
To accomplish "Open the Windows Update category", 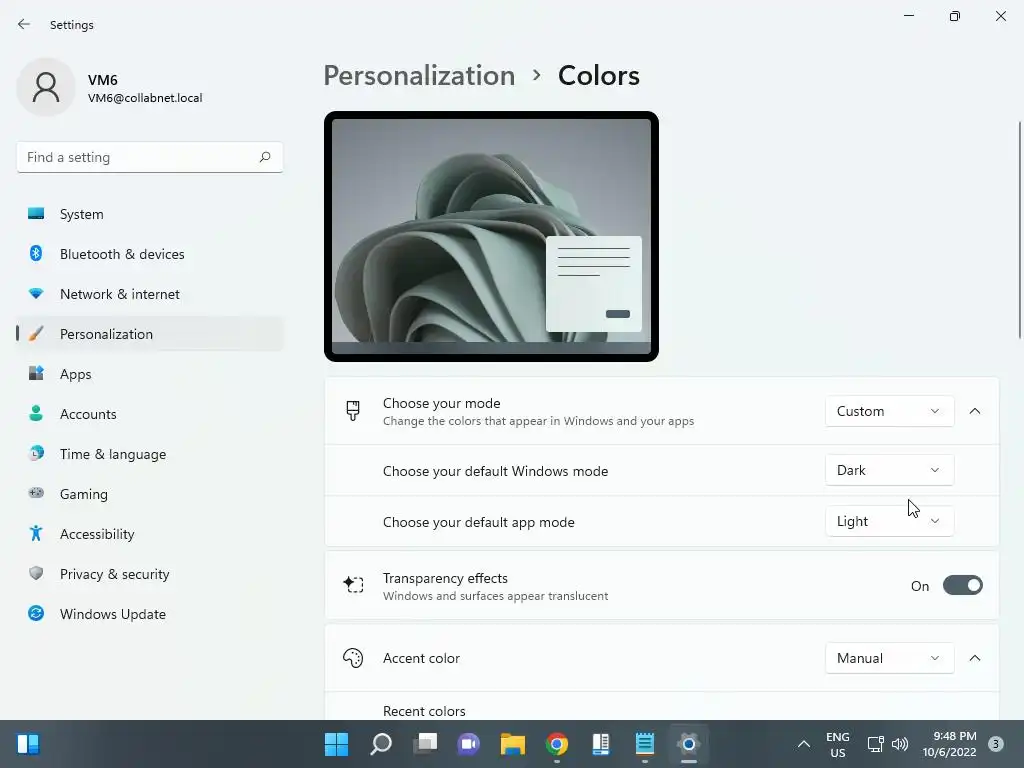I will tap(150, 614).
